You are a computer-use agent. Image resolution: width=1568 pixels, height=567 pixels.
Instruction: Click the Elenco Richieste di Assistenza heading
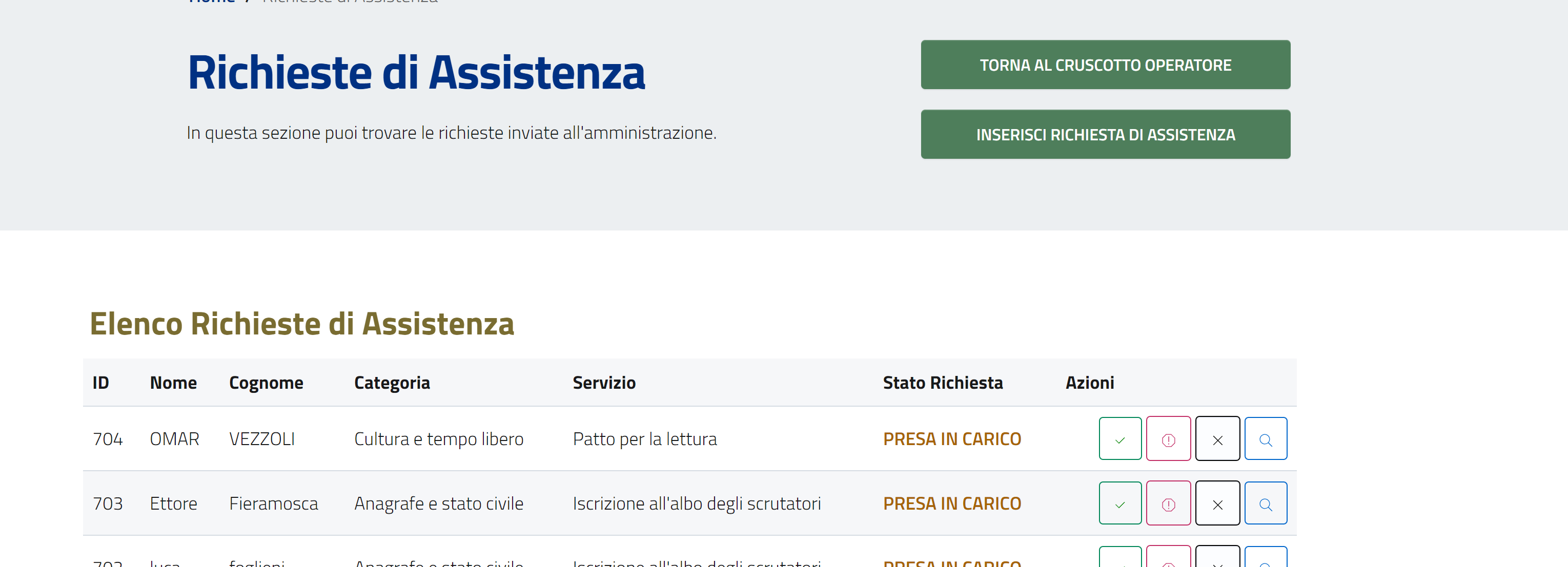pyautogui.click(x=302, y=325)
